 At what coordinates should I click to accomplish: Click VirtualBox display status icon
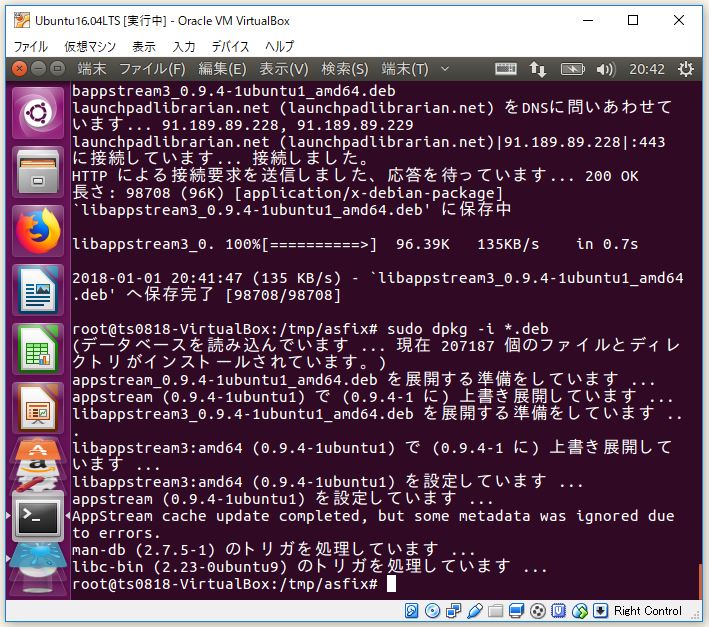point(516,611)
